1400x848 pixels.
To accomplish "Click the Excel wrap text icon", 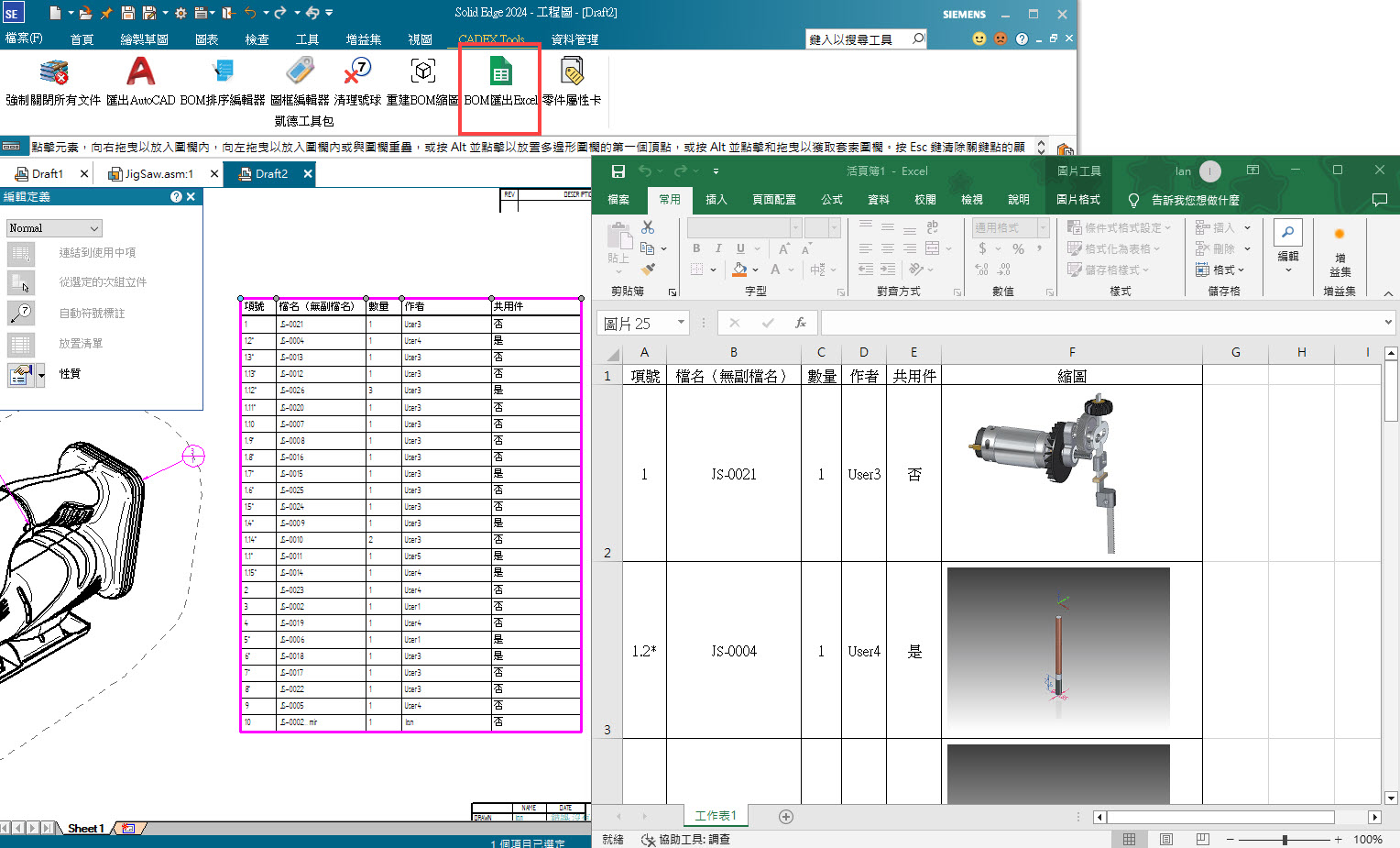I will click(933, 226).
